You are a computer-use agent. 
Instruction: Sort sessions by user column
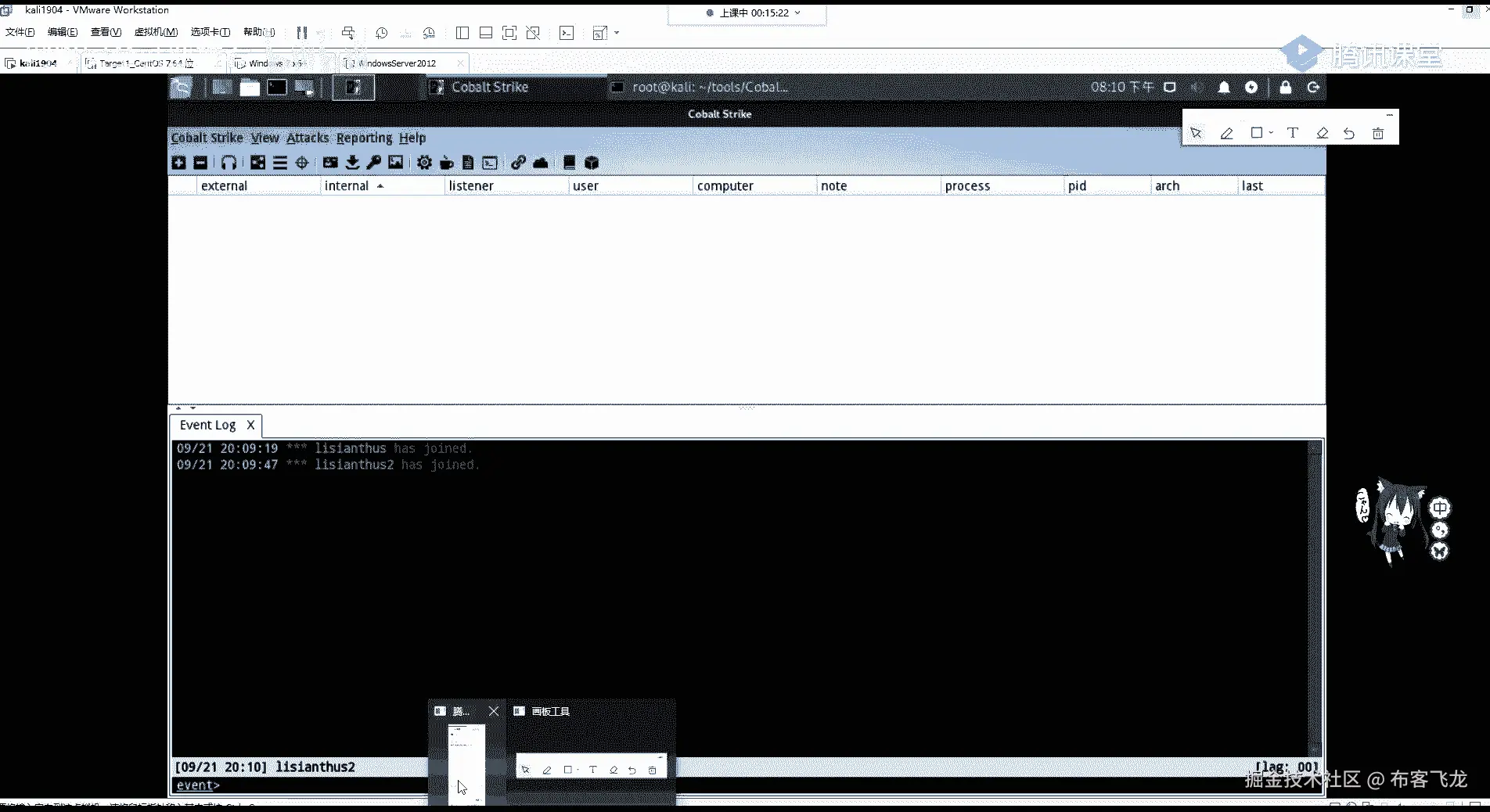(x=630, y=186)
